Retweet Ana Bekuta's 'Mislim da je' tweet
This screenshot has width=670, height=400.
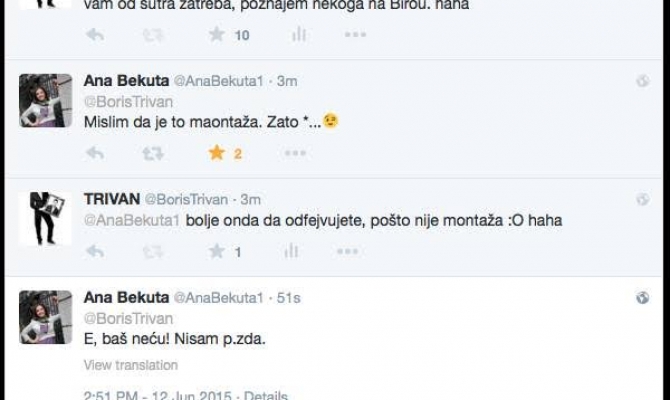(153, 153)
